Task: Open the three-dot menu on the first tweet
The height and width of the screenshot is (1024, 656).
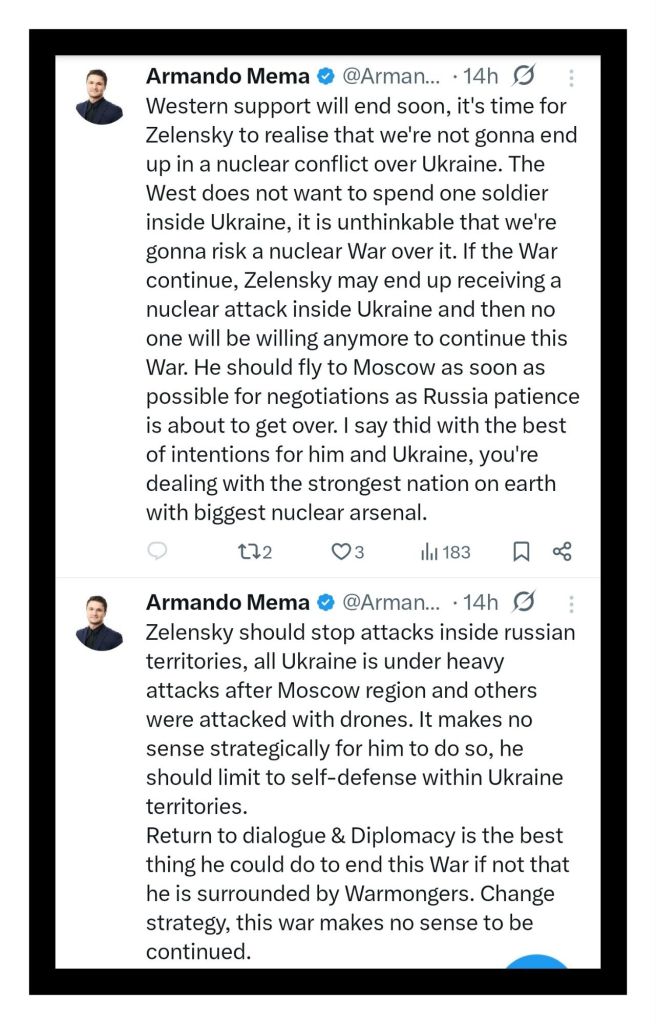Action: point(571,76)
